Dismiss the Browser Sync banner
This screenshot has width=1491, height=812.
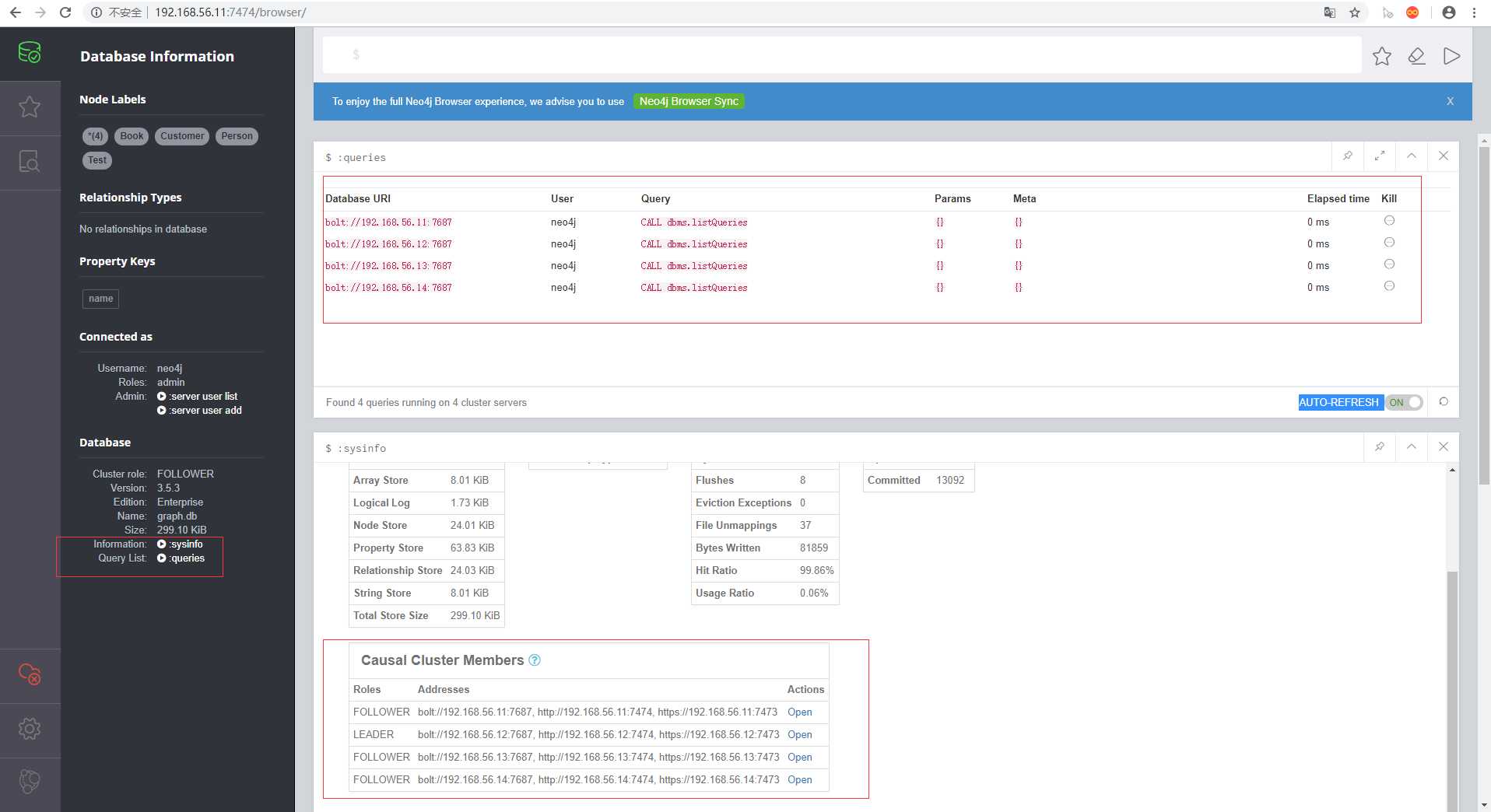pyautogui.click(x=1451, y=101)
